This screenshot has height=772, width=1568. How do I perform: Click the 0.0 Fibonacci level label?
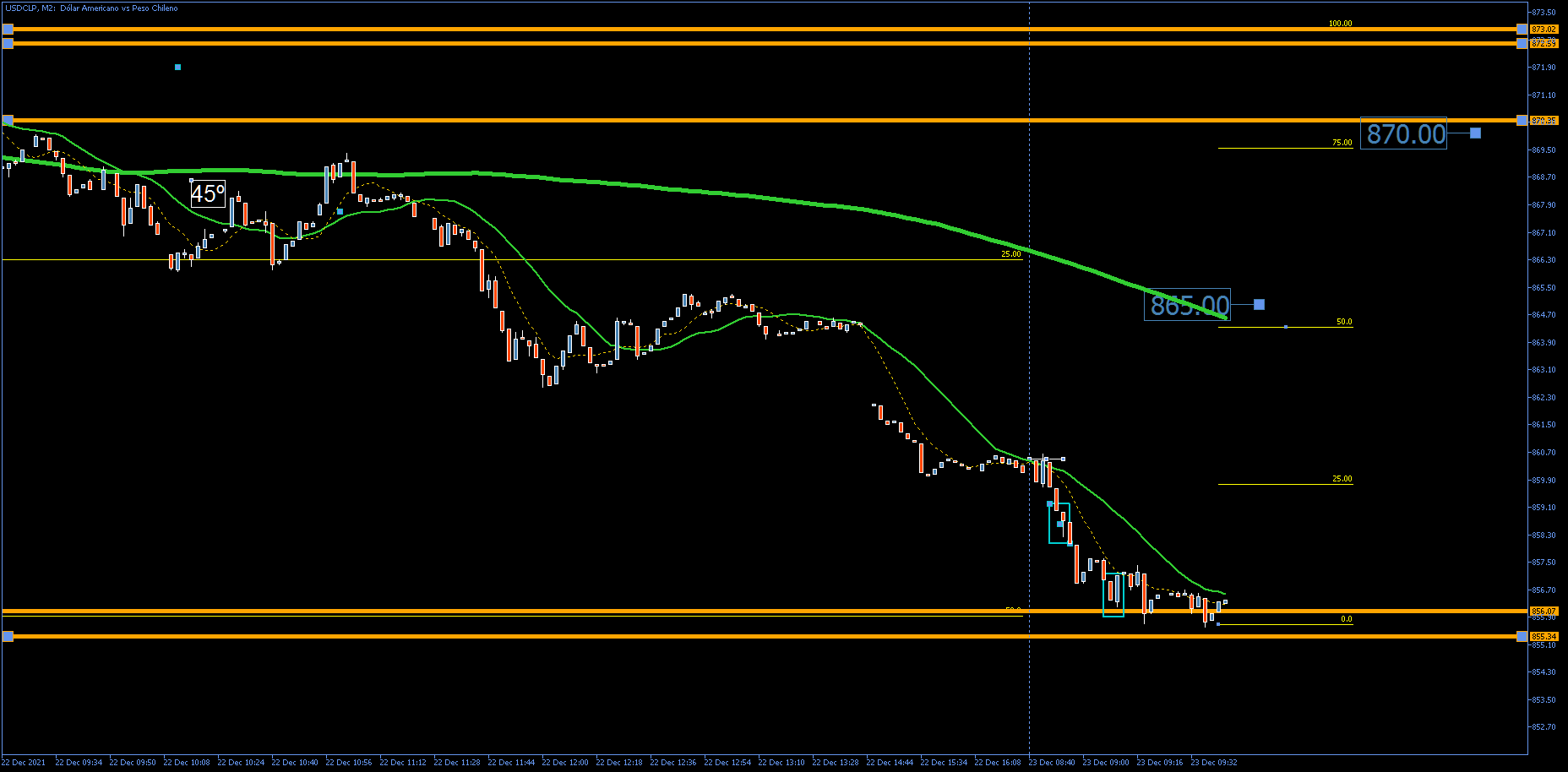[x=1347, y=619]
